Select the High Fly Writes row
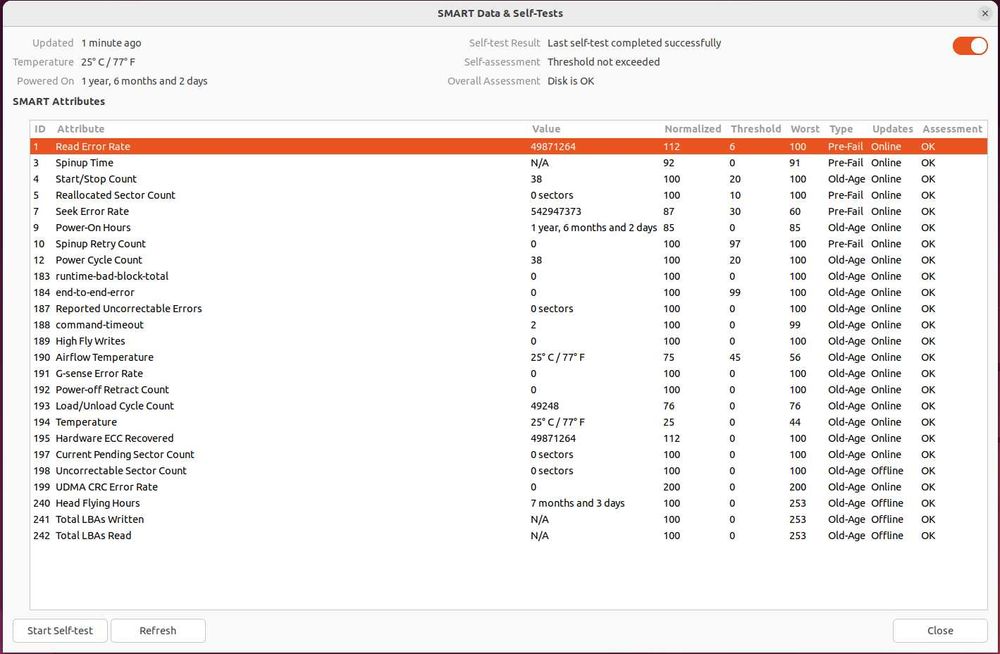Image resolution: width=1000 pixels, height=654 pixels. [508, 341]
